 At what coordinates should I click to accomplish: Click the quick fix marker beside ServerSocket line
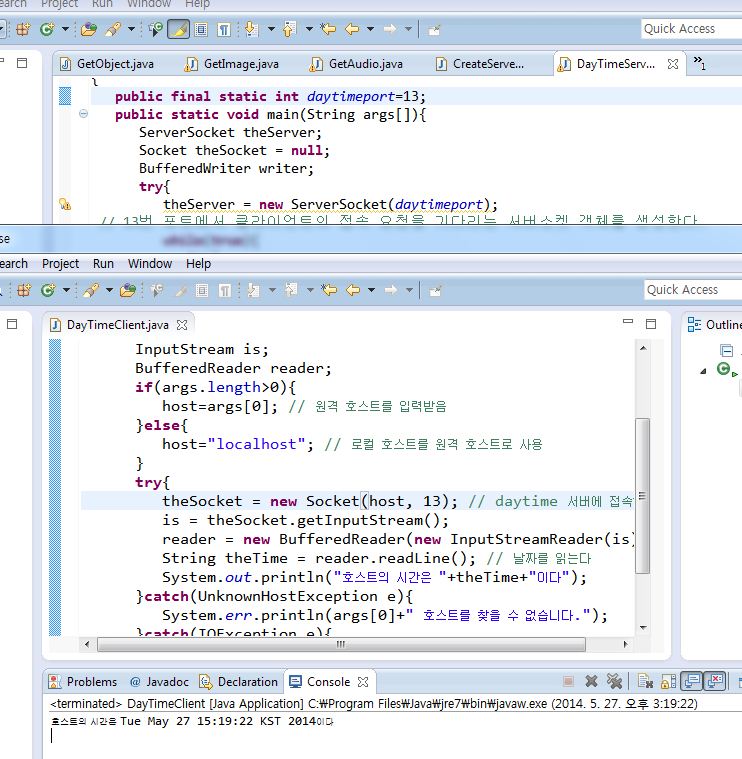point(65,205)
